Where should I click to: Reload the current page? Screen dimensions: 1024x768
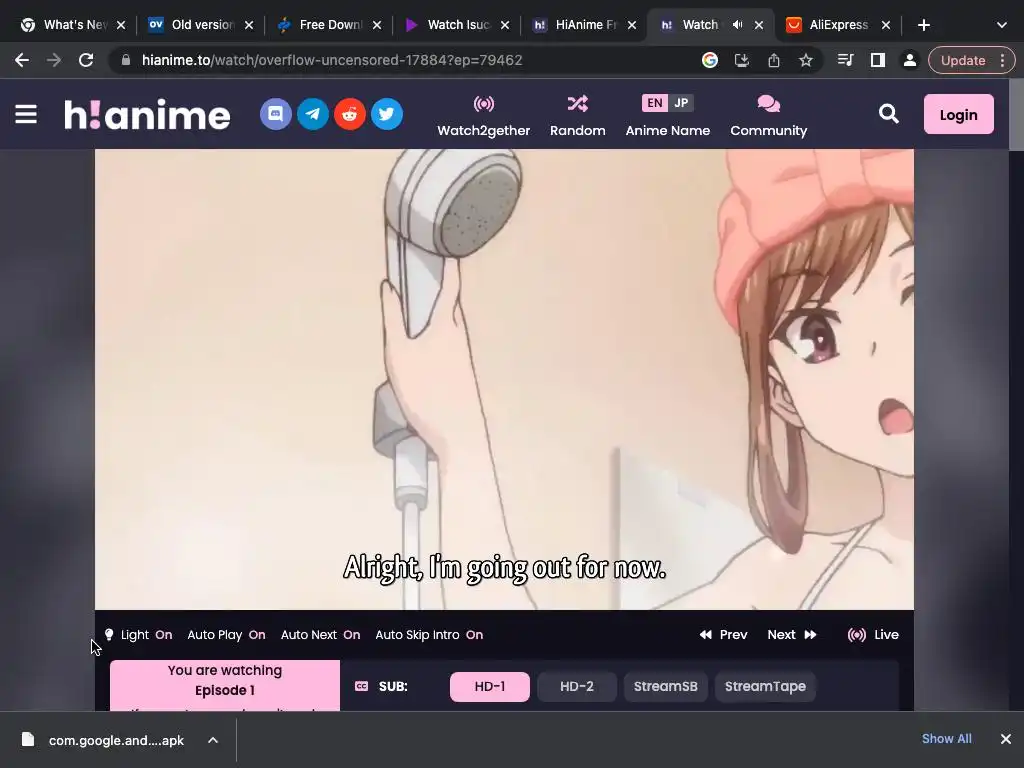click(x=86, y=60)
